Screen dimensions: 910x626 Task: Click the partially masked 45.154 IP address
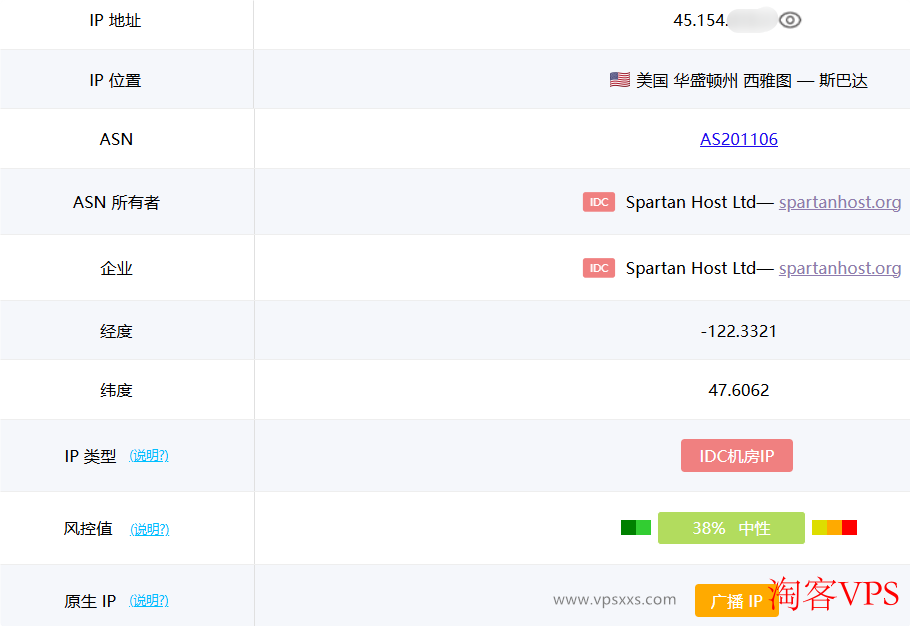tap(700, 20)
